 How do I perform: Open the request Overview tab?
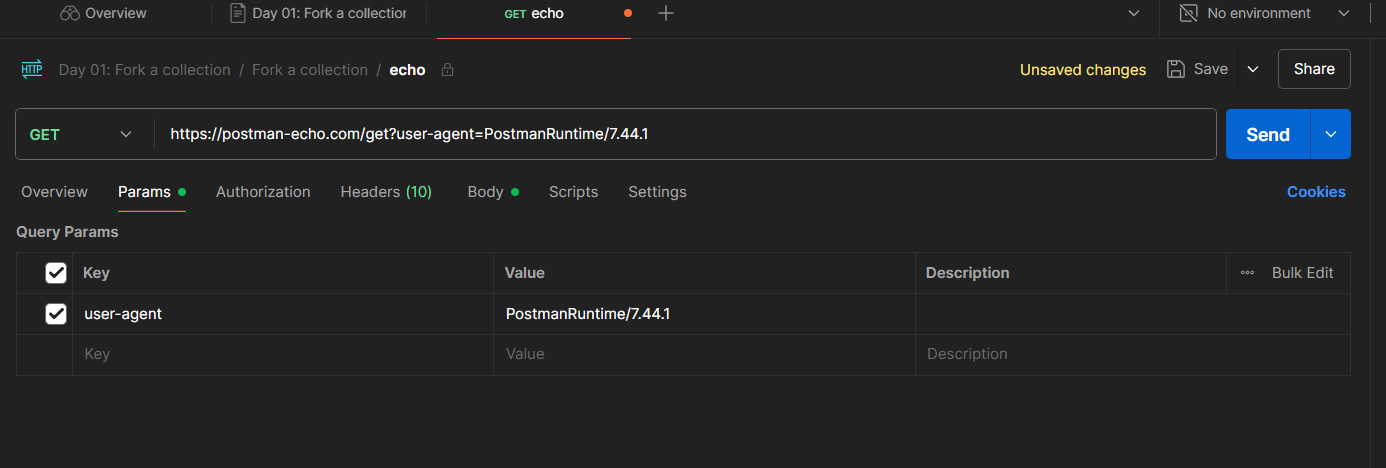click(x=54, y=192)
